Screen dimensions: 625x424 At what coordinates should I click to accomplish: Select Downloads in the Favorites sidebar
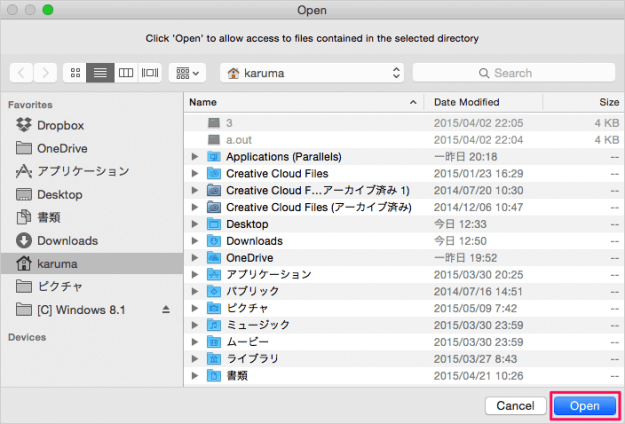click(67, 241)
